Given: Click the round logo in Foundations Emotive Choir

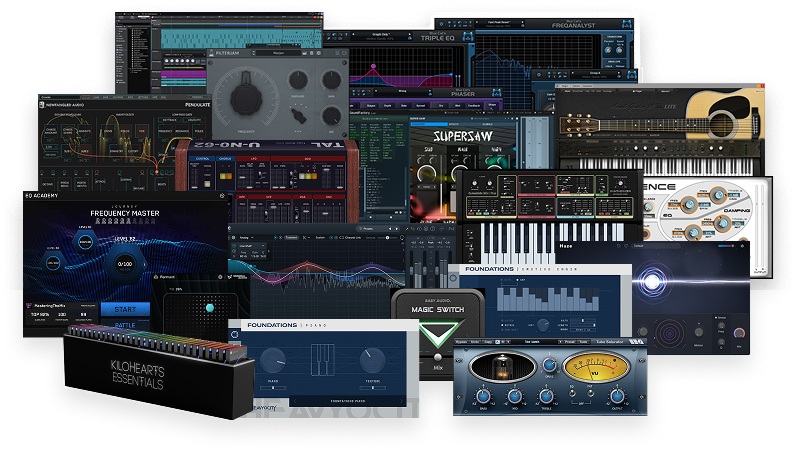Looking at the screenshot, I should pyautogui.click(x=453, y=278).
